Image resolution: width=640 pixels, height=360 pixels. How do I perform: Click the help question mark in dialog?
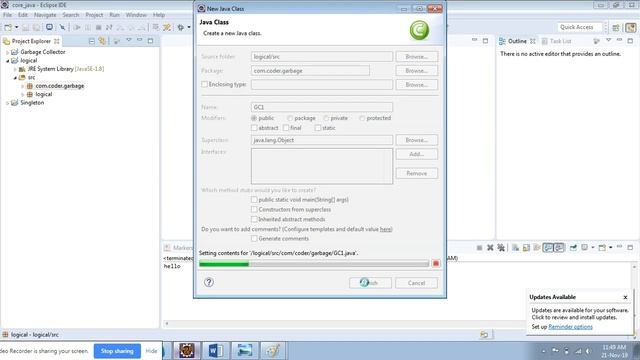[x=209, y=282]
